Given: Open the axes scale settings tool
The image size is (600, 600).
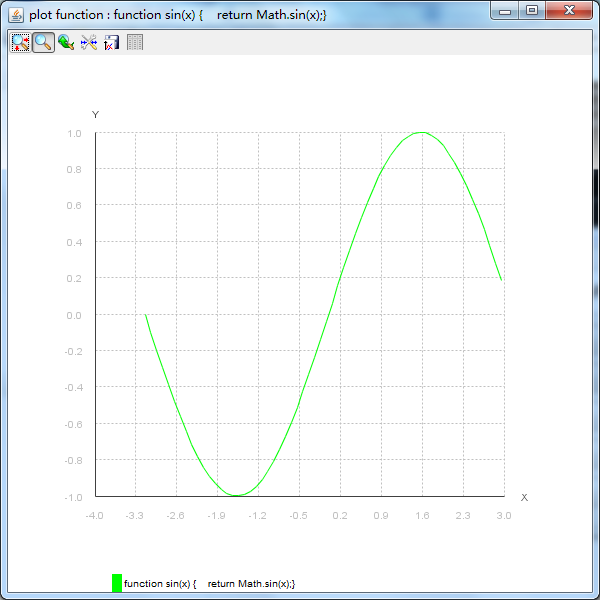Looking at the screenshot, I should coord(89,42).
